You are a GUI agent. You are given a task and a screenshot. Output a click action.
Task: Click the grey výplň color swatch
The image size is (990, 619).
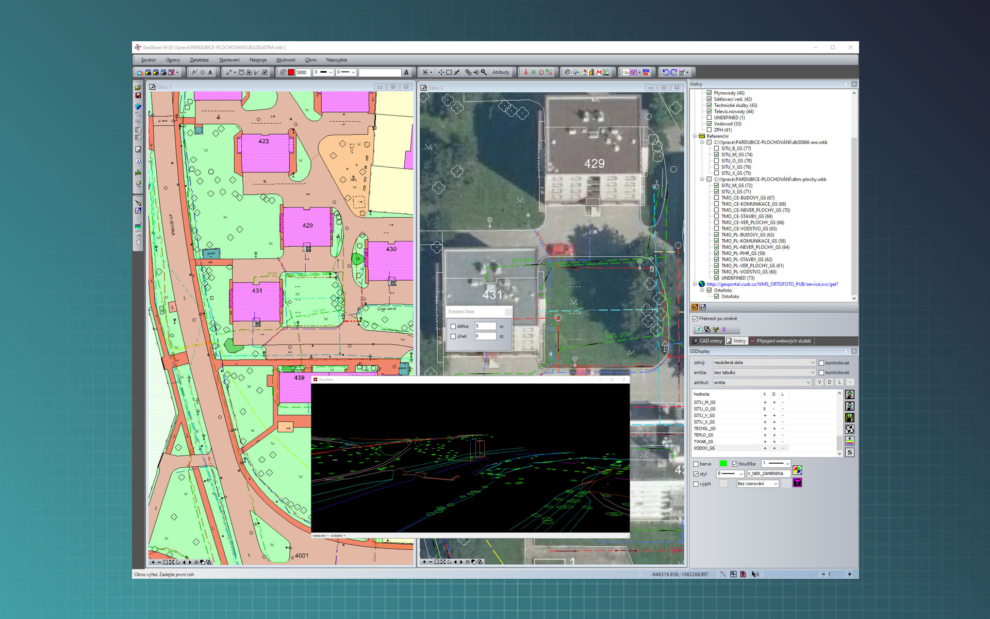click(x=723, y=484)
